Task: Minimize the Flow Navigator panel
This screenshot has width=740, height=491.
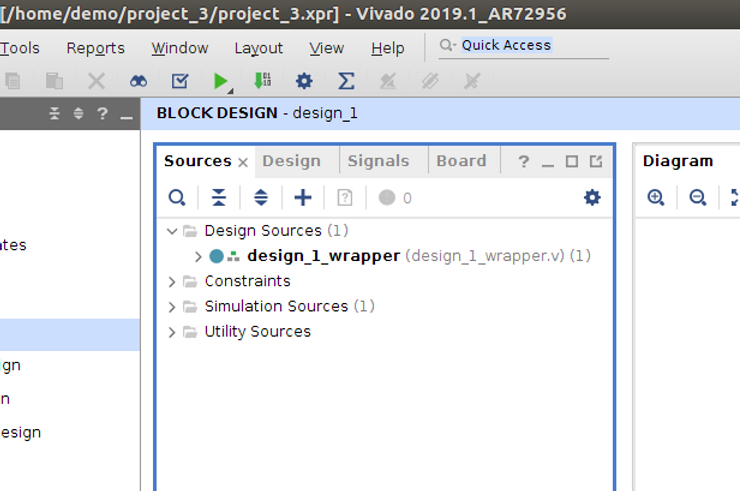Action: 126,116
